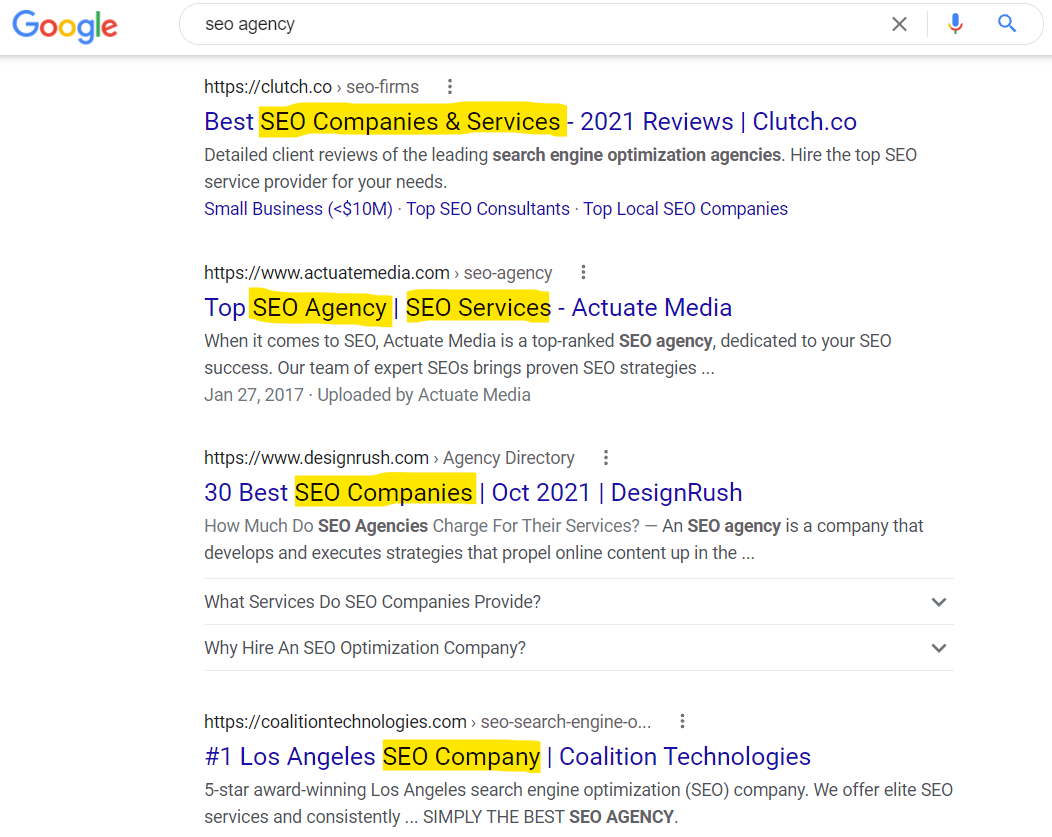The width and height of the screenshot is (1052, 837).
Task: Follow the 'Top Local SEO Companies' sitelink
Action: [685, 209]
